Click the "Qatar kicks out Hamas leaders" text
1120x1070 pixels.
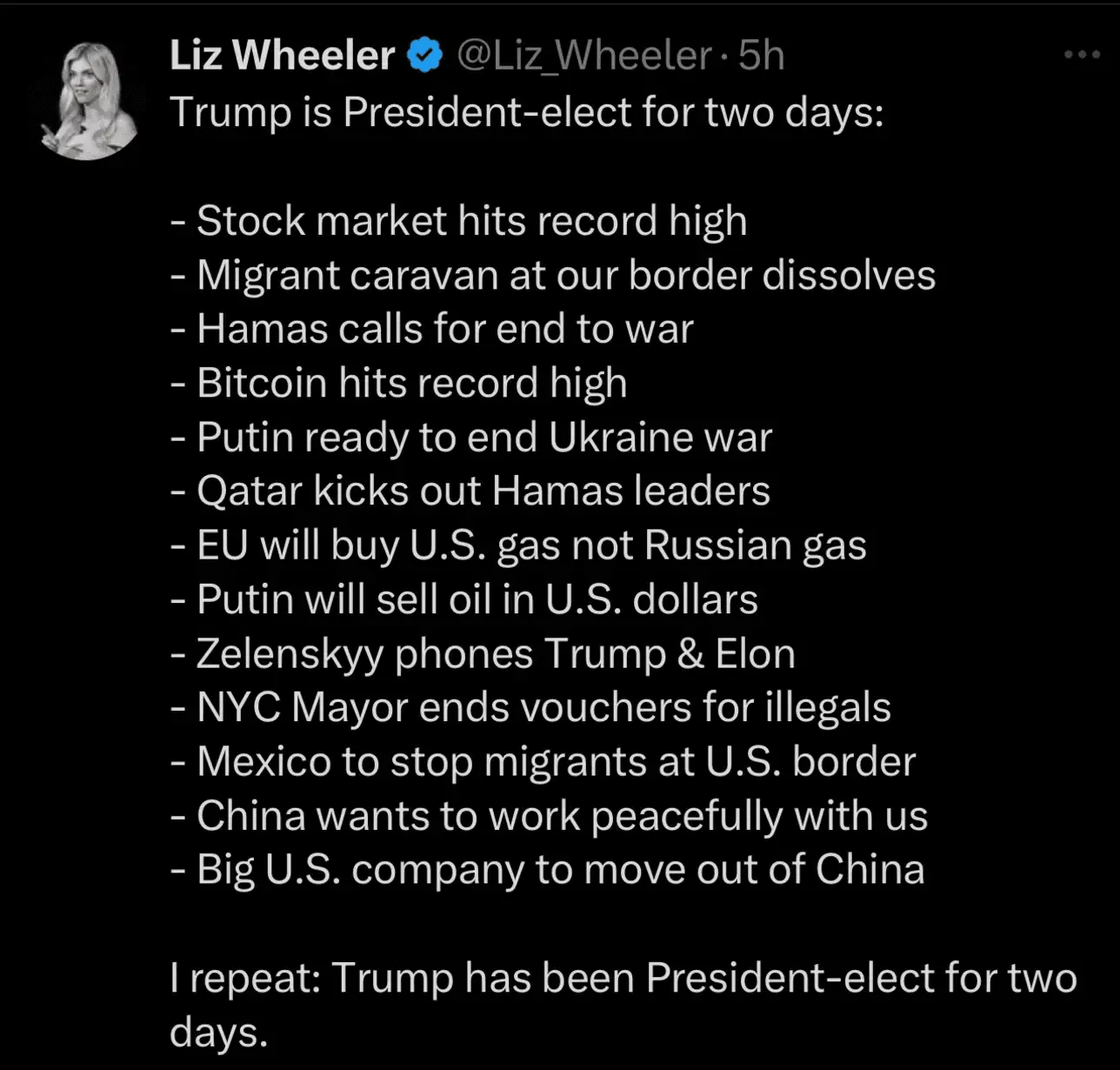coord(483,491)
